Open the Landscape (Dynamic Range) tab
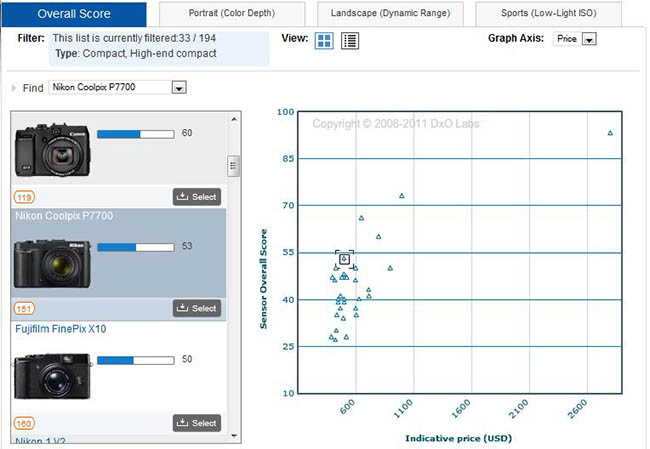Viewport: 650px width, 449px height. tap(390, 13)
